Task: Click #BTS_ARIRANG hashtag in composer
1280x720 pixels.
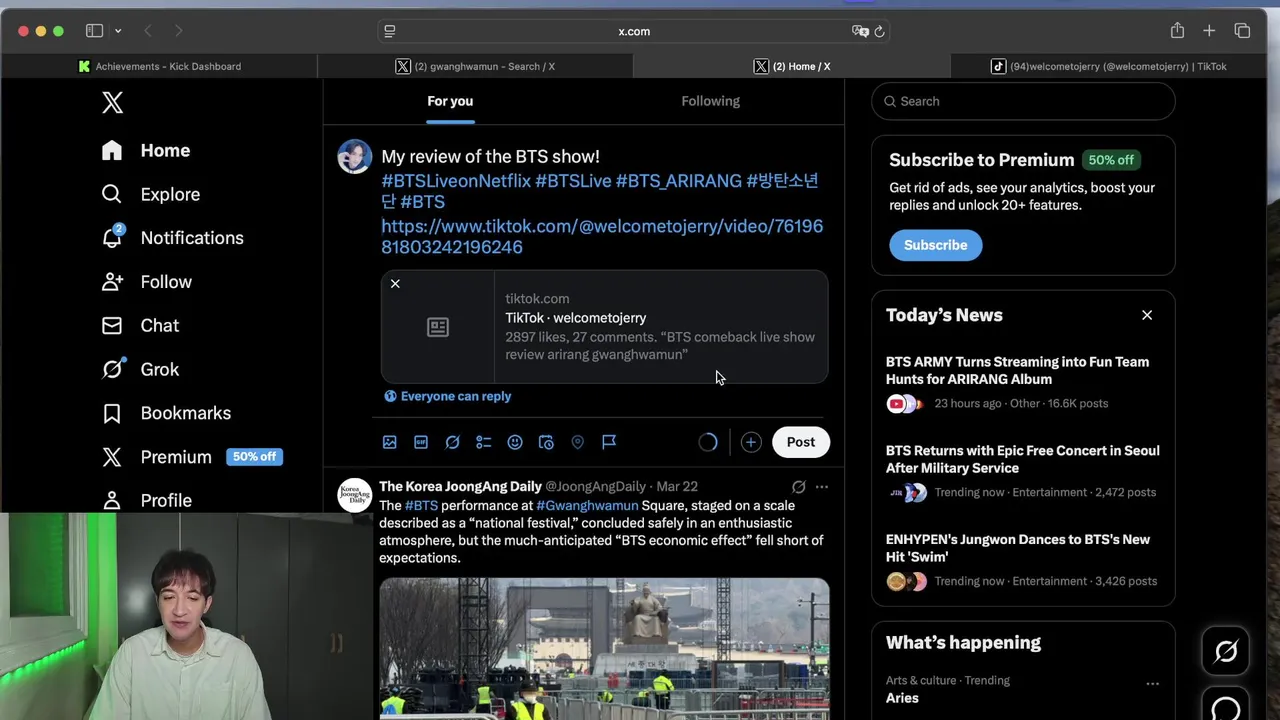Action: click(679, 181)
